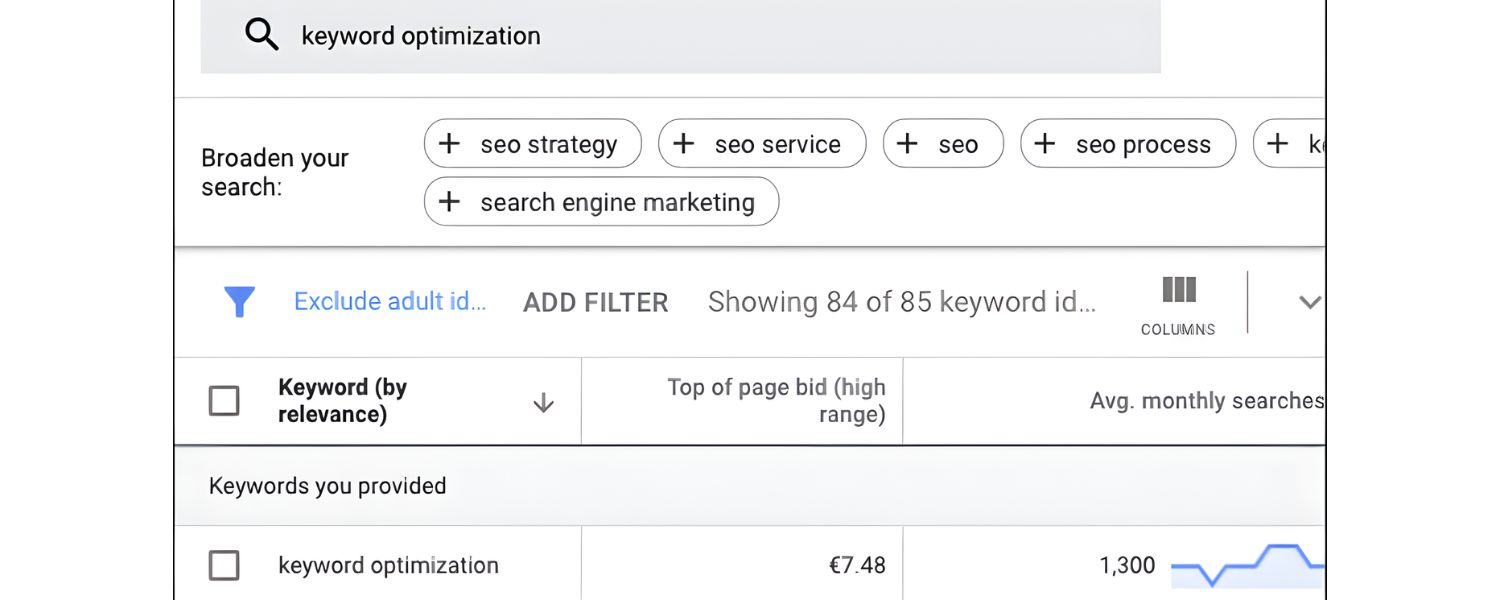This screenshot has width=1500, height=600.
Task: Click the plus icon on search engine marketing chip
Action: (450, 201)
